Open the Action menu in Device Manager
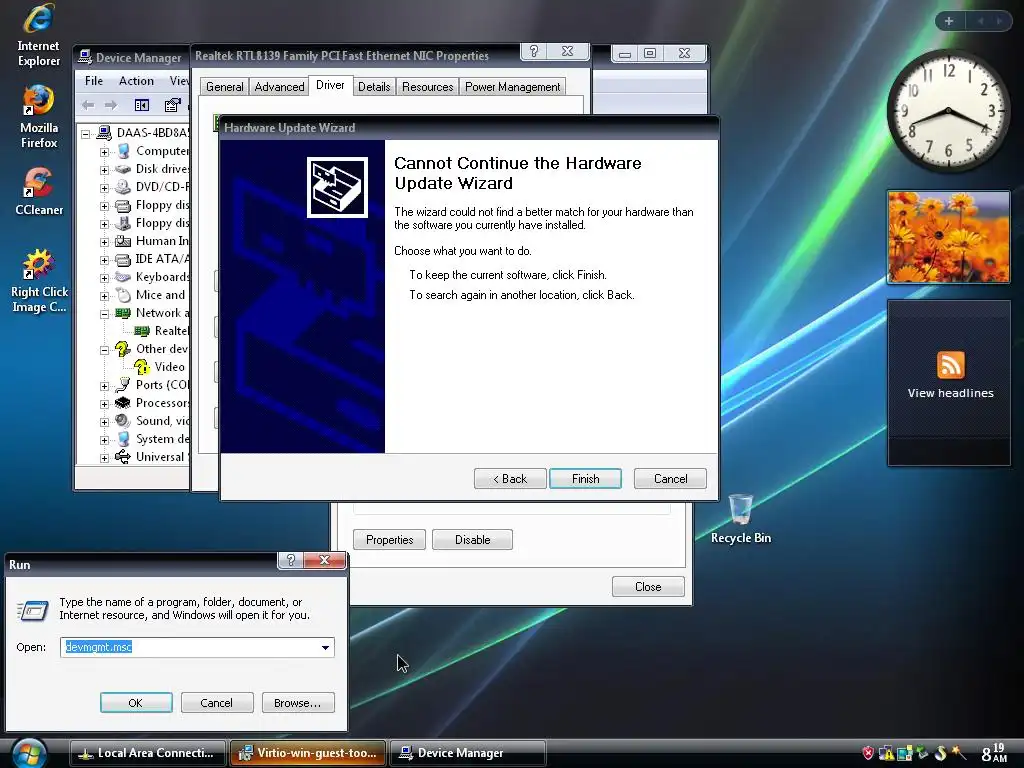Screen dimensions: 1024x768 coord(136,81)
